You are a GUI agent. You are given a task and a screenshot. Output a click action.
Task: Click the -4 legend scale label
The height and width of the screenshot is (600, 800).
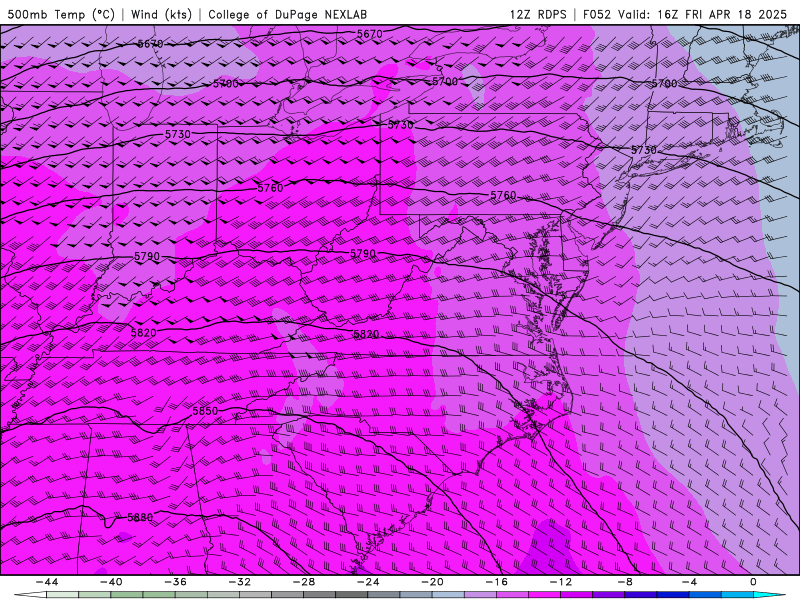point(689,582)
